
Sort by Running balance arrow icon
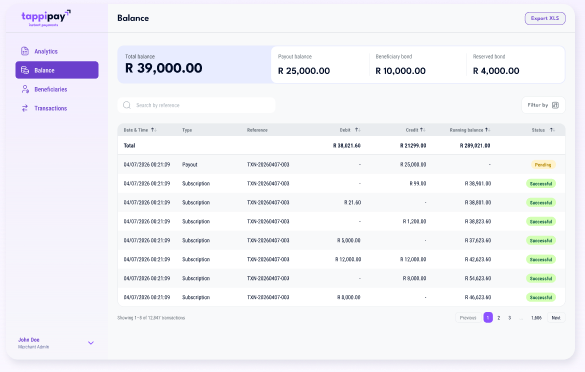[487, 130]
